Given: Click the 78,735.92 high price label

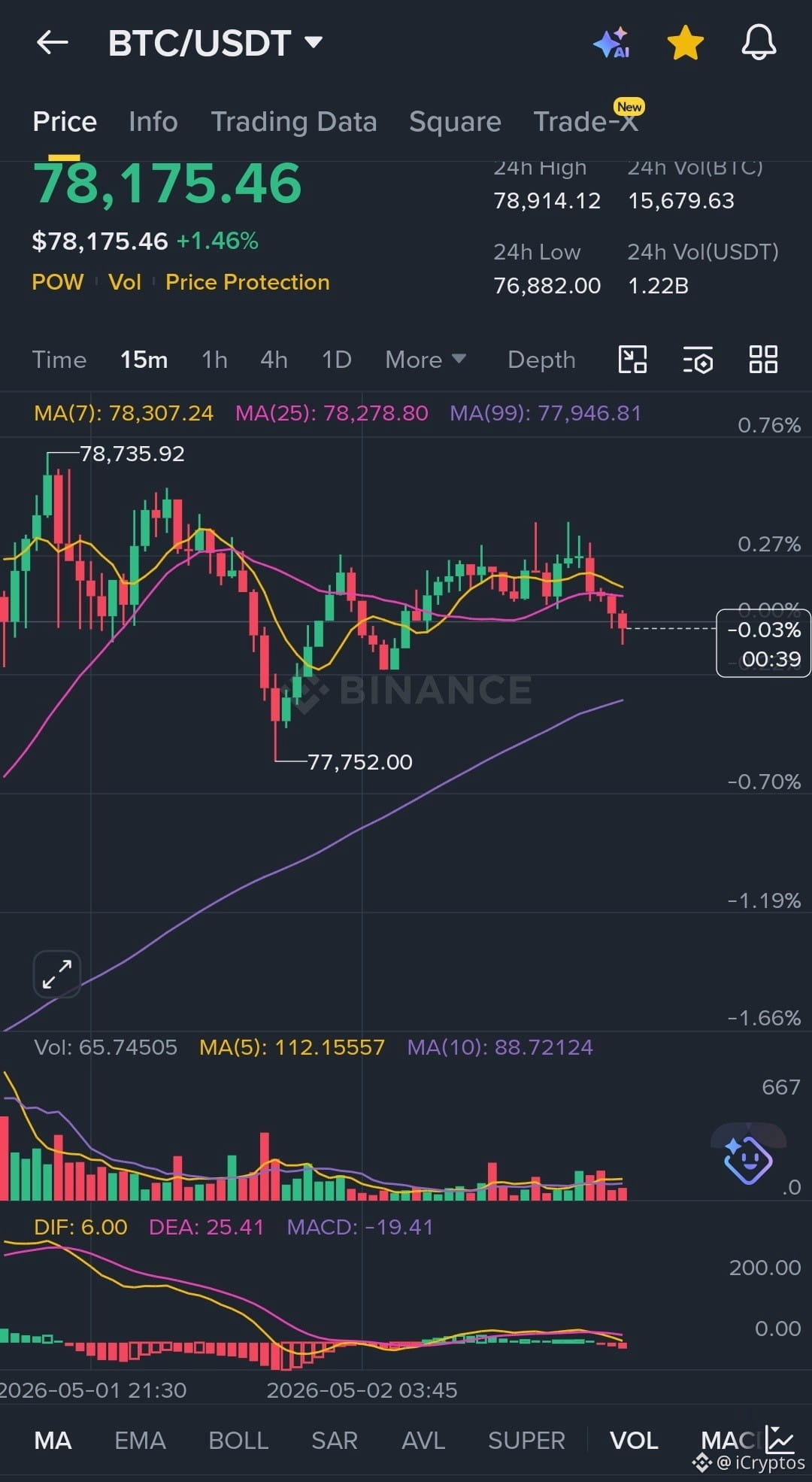Looking at the screenshot, I should 132,454.
